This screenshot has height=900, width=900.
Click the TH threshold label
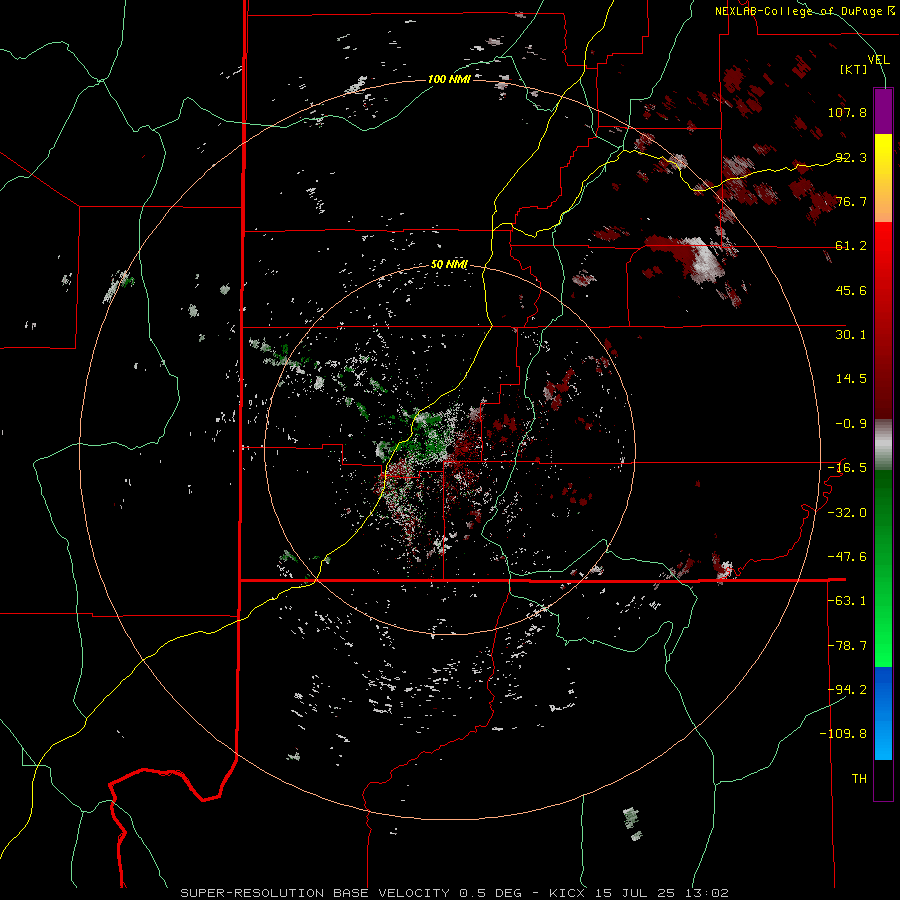[x=859, y=779]
